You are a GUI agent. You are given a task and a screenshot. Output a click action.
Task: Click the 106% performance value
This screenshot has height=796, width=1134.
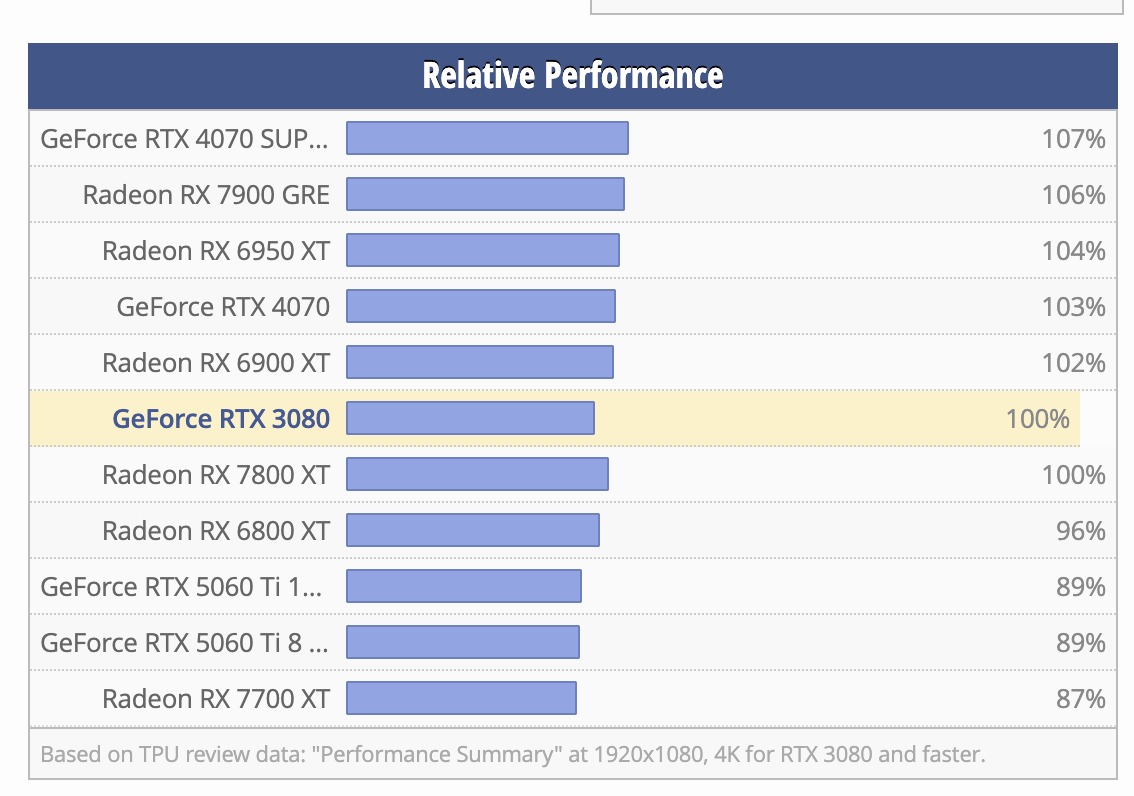[x=1073, y=194]
